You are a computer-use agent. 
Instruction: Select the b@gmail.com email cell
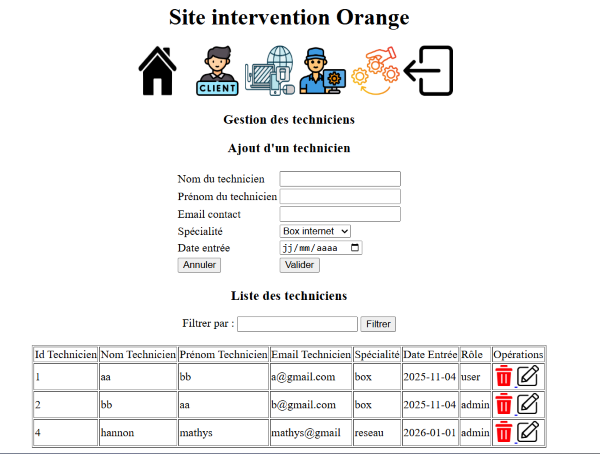[x=311, y=405]
